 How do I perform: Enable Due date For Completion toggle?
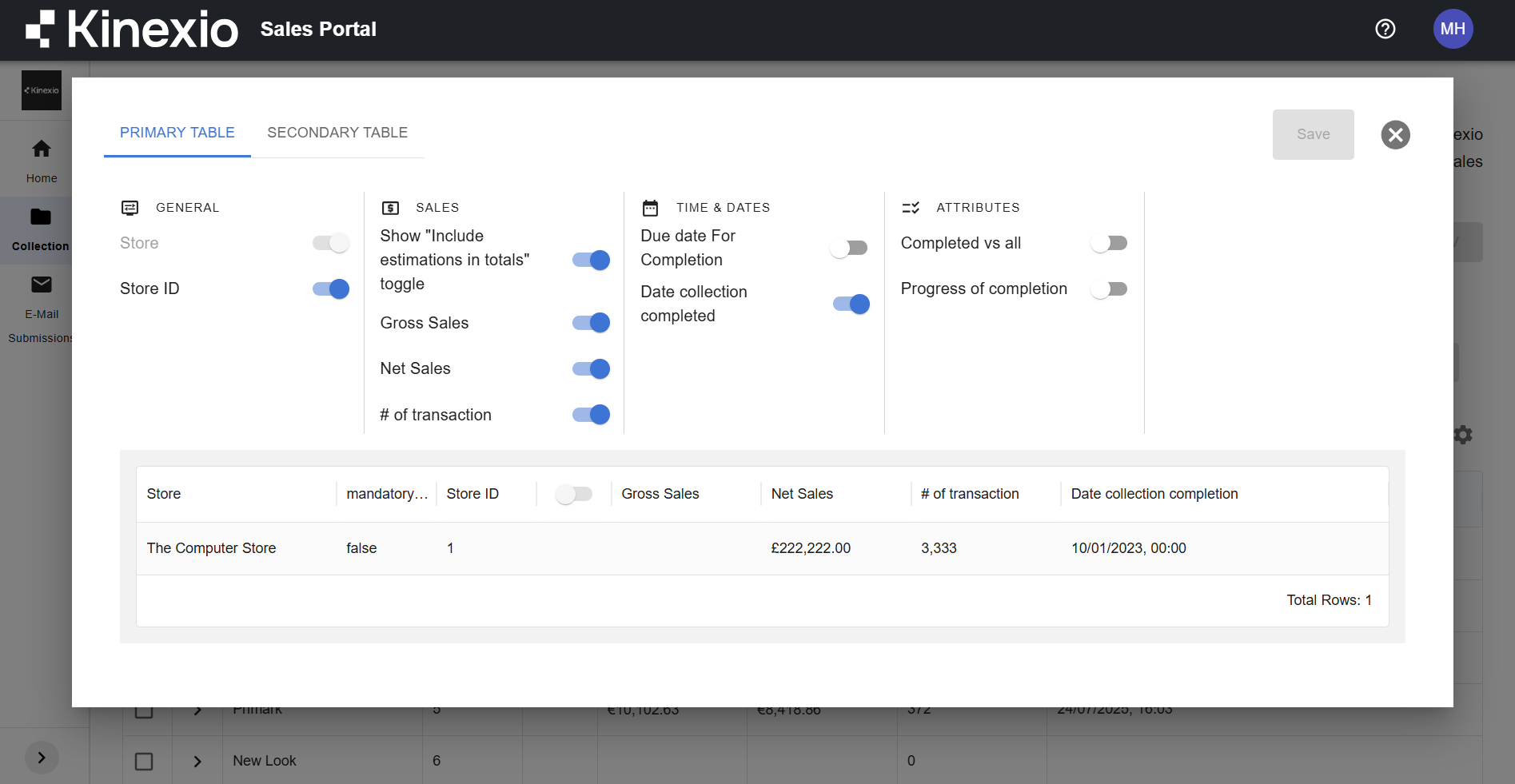pos(849,248)
